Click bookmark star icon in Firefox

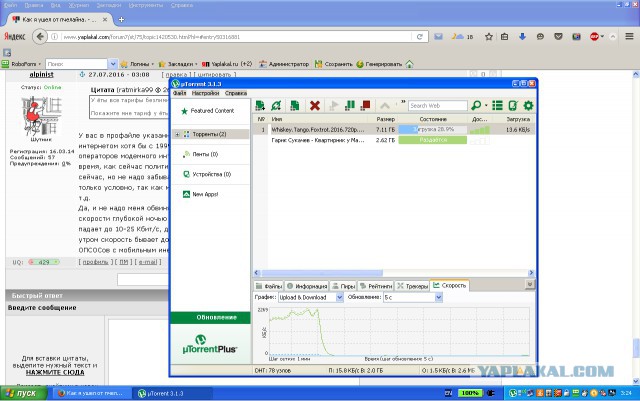pyautogui.click(x=489, y=37)
